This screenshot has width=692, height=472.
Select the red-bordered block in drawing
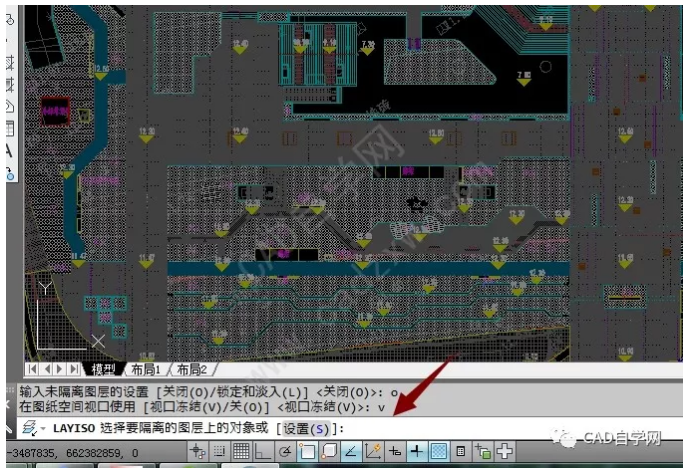click(x=55, y=111)
